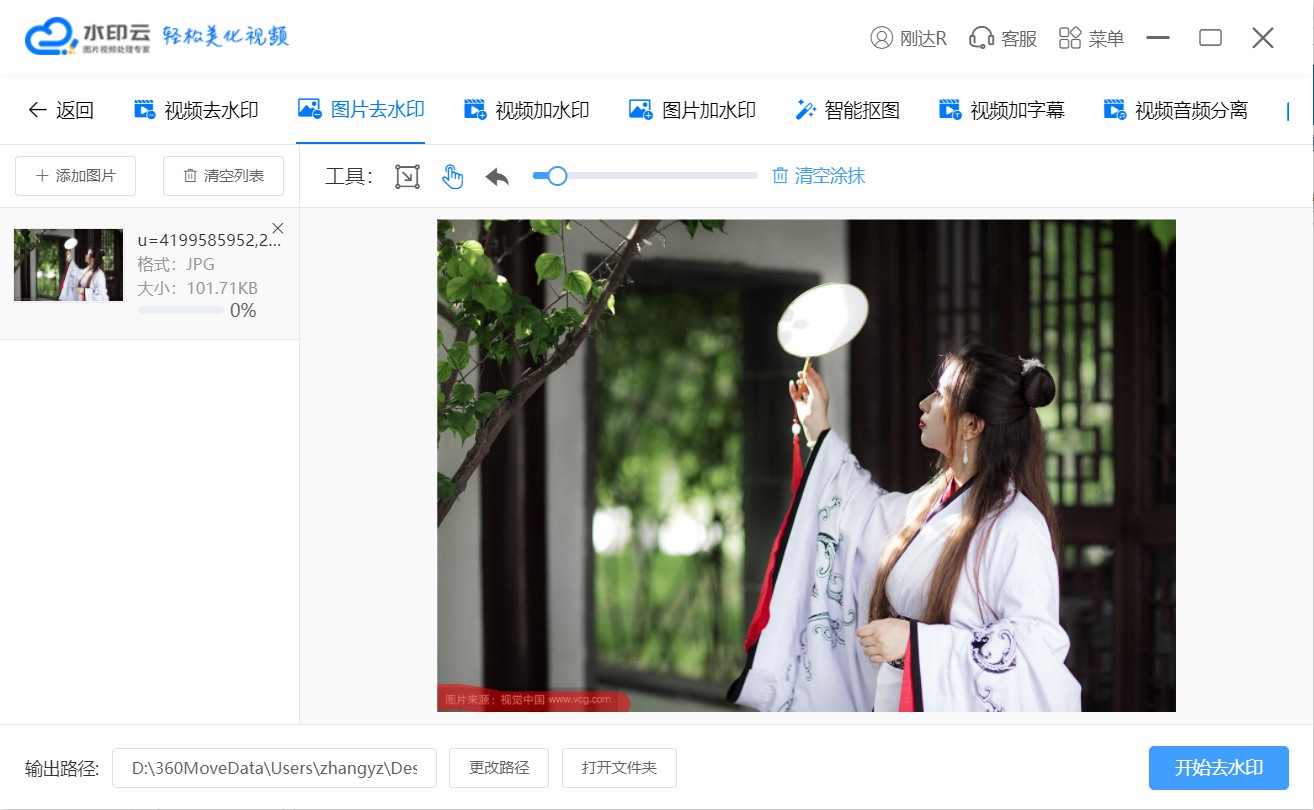Remove the image from the list
The image size is (1314, 810).
[x=278, y=228]
